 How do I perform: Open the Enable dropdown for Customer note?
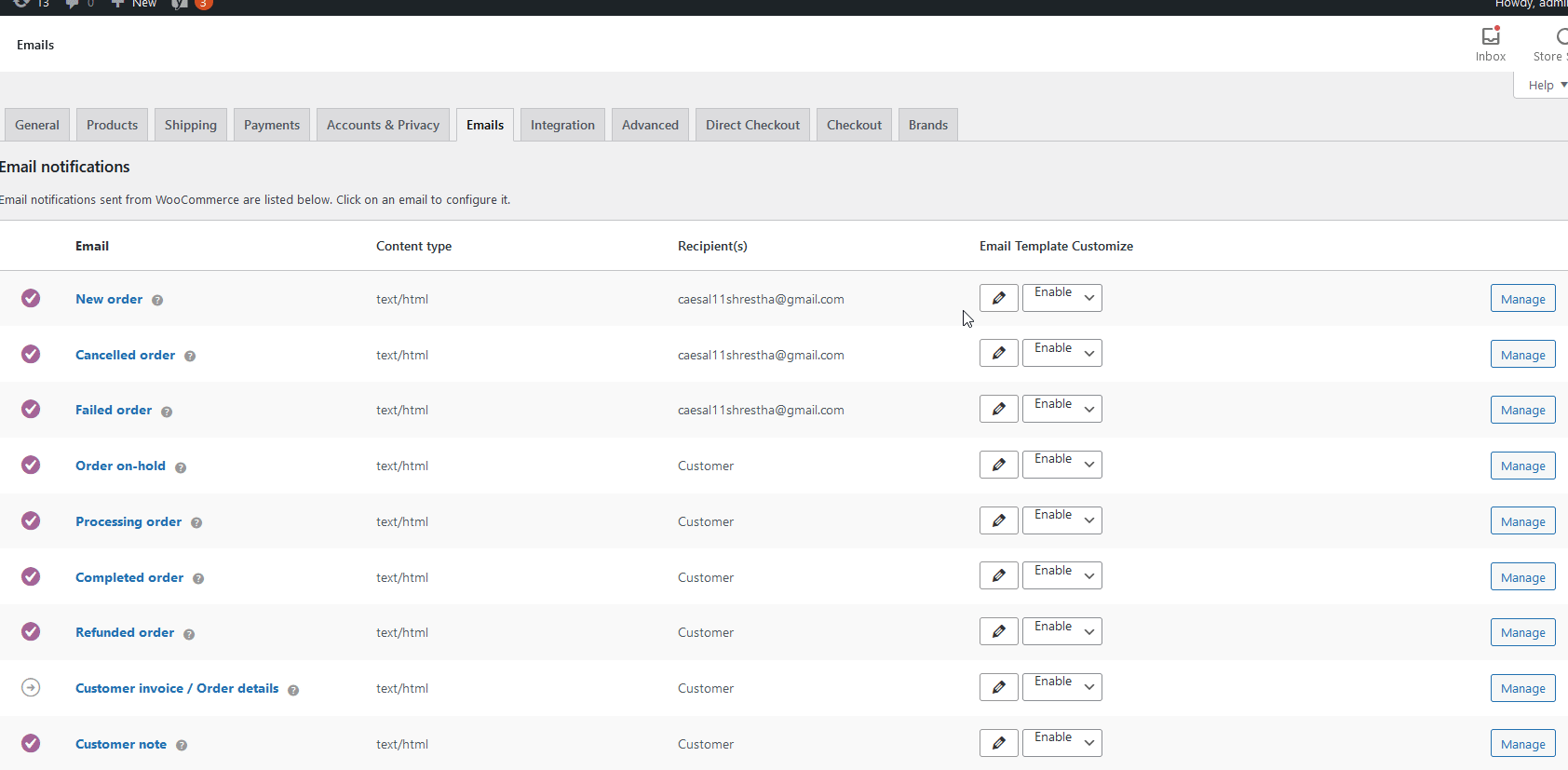pos(1062,743)
